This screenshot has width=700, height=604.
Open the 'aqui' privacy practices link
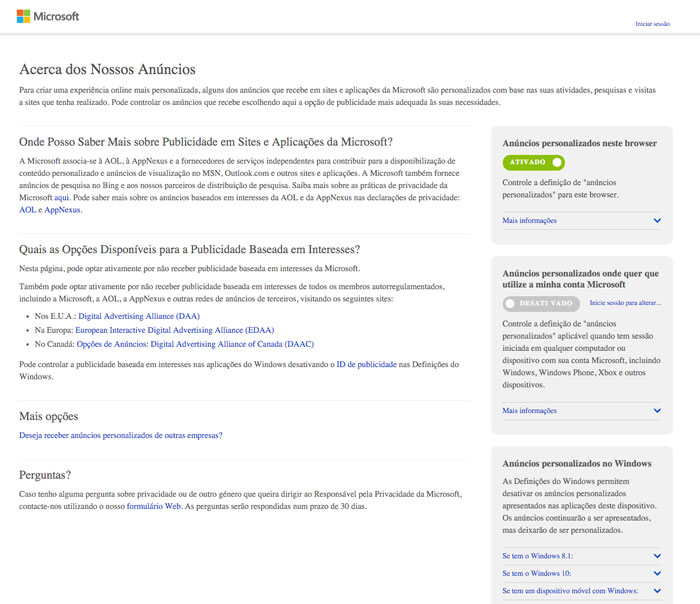click(x=62, y=197)
